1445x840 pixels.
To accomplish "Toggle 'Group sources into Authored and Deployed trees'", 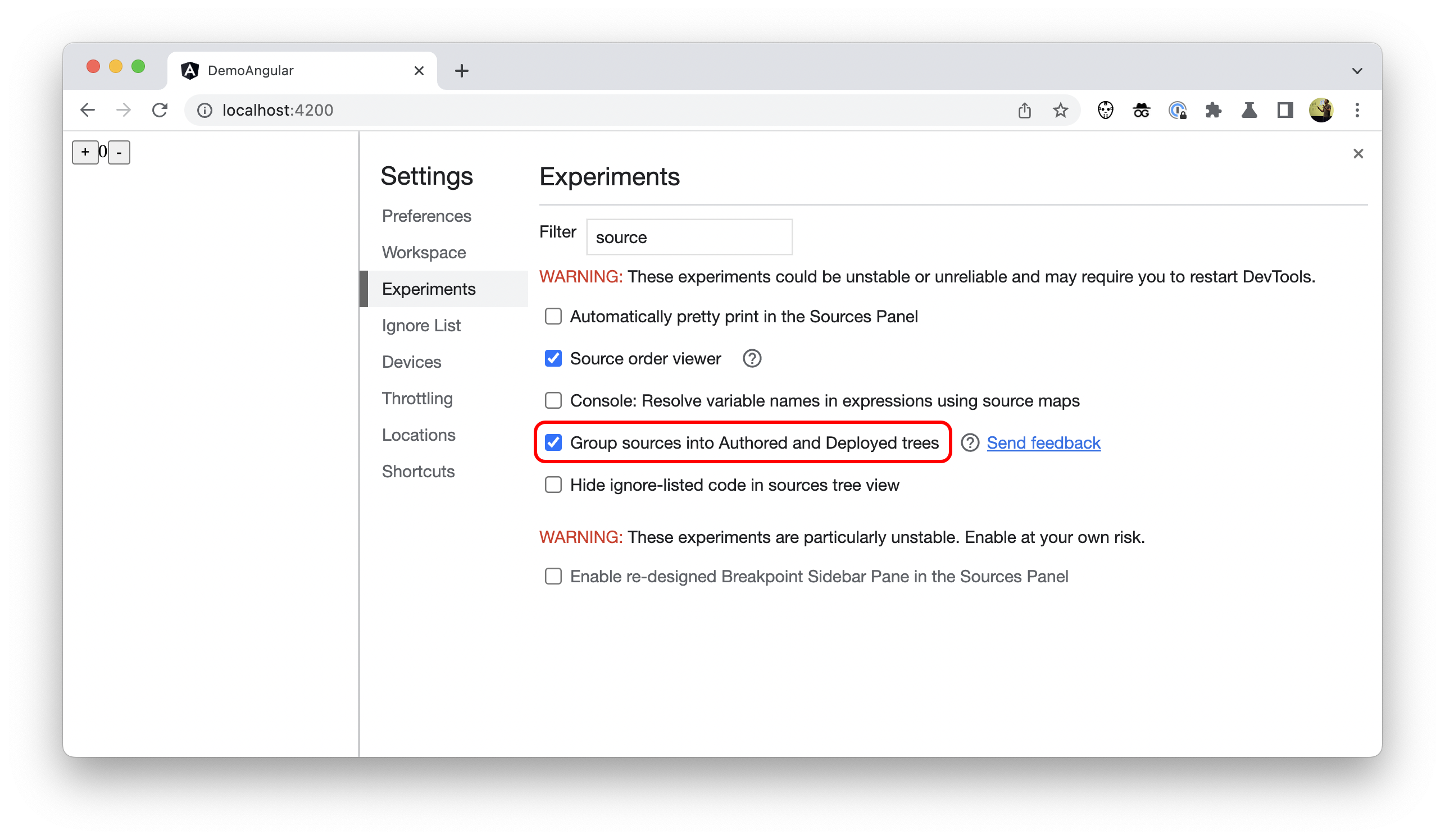I will pos(554,442).
